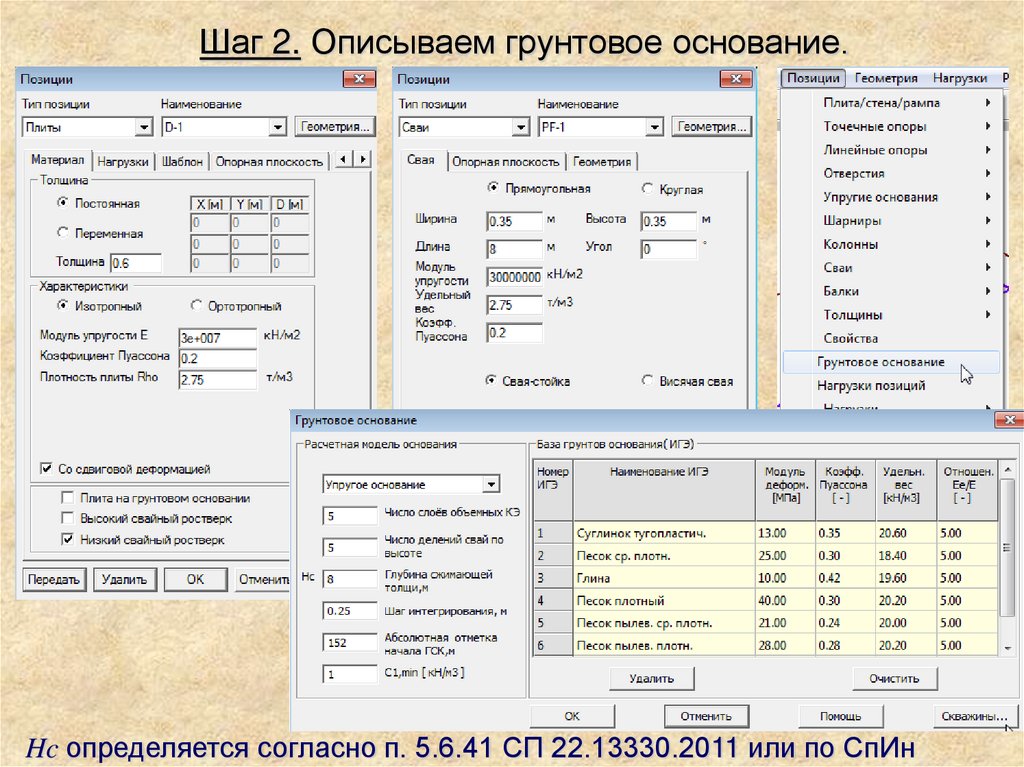Open Позиции menu in menu bar

813,78
